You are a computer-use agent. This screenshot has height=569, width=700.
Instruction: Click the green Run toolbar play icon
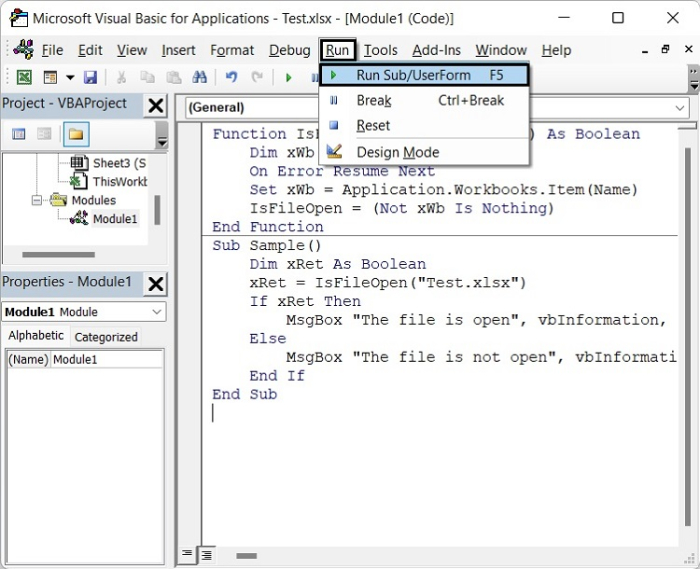click(x=288, y=78)
